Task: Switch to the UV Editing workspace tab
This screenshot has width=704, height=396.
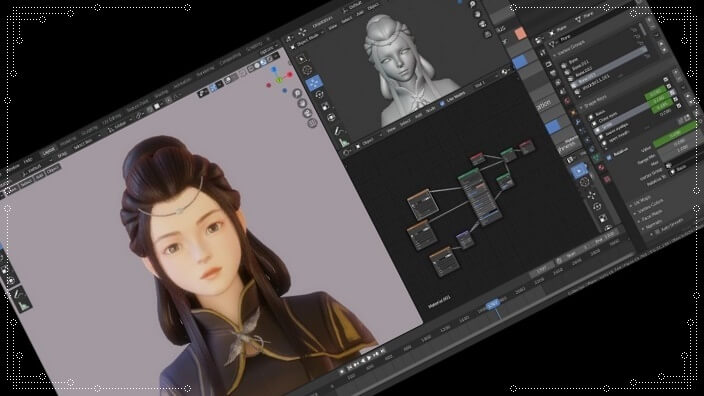Action: 111,119
